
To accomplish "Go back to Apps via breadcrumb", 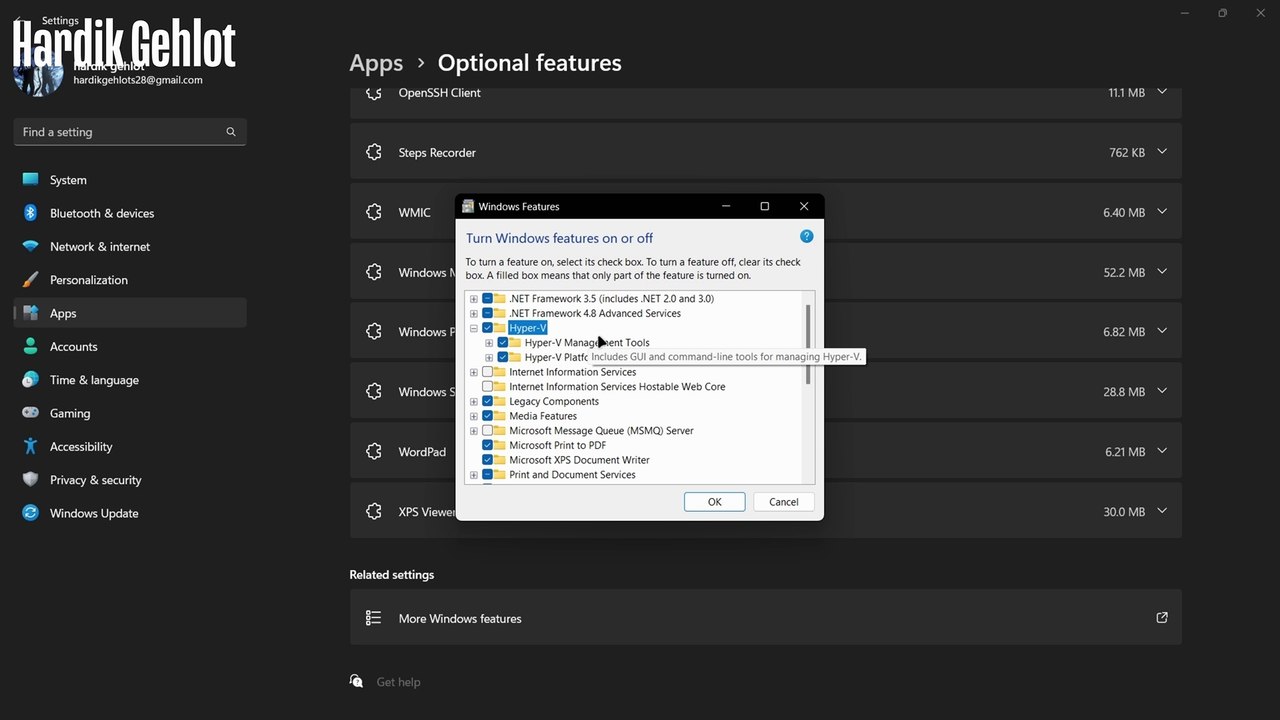I will (376, 63).
